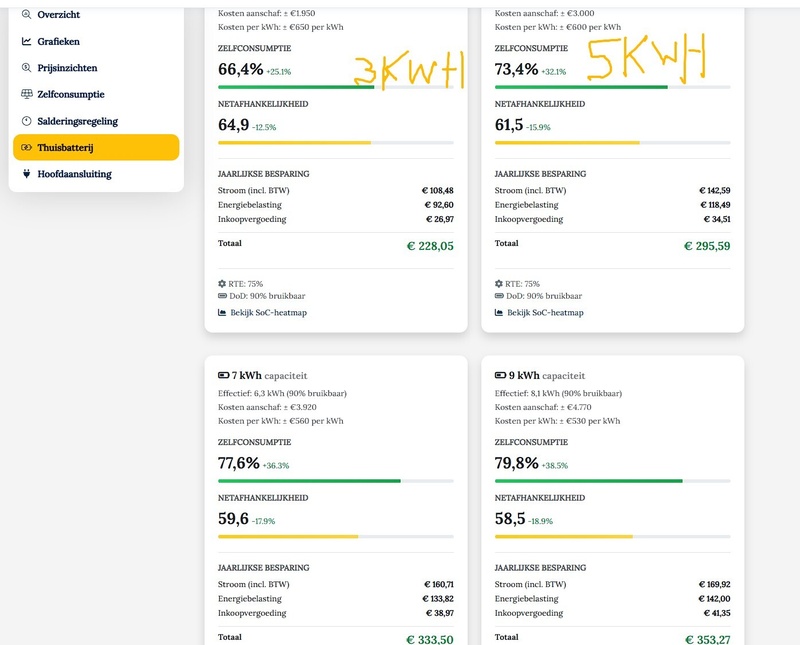Click the 77,6% zelfconsumptie value
Image resolution: width=800 pixels, height=645 pixels.
[239, 463]
